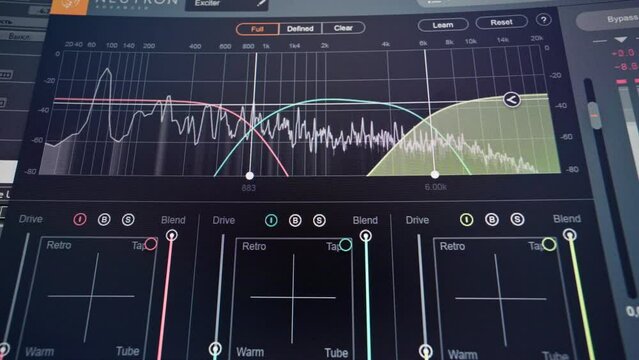The width and height of the screenshot is (639, 360).
Task: Click Warm corner in teal band pad
Action: 250,352
